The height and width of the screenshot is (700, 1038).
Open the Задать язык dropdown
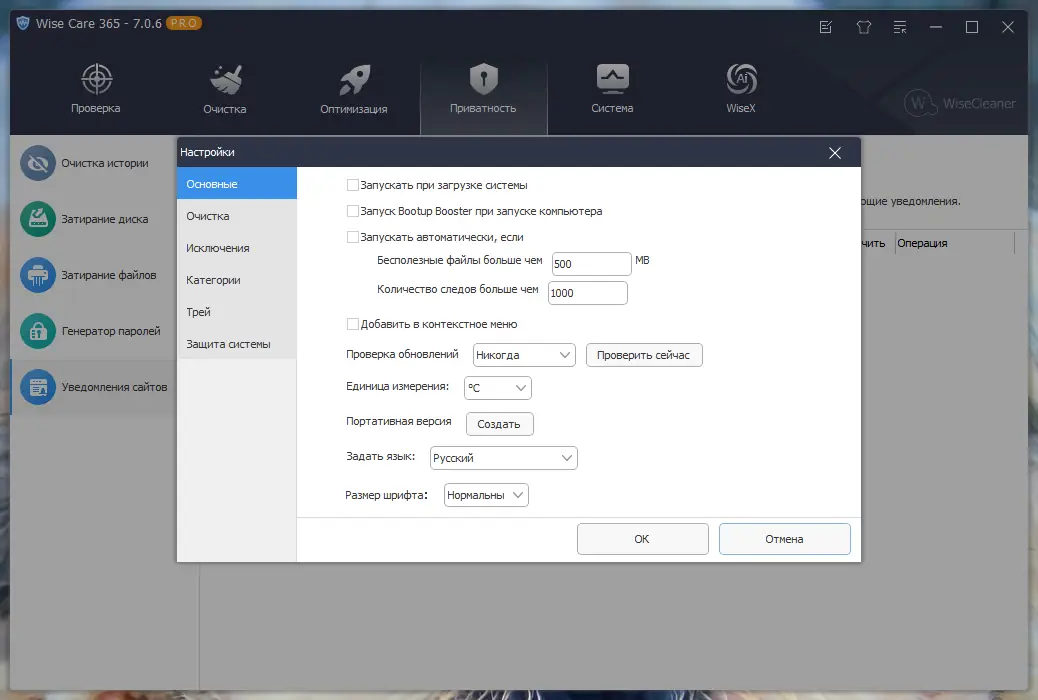tap(504, 458)
